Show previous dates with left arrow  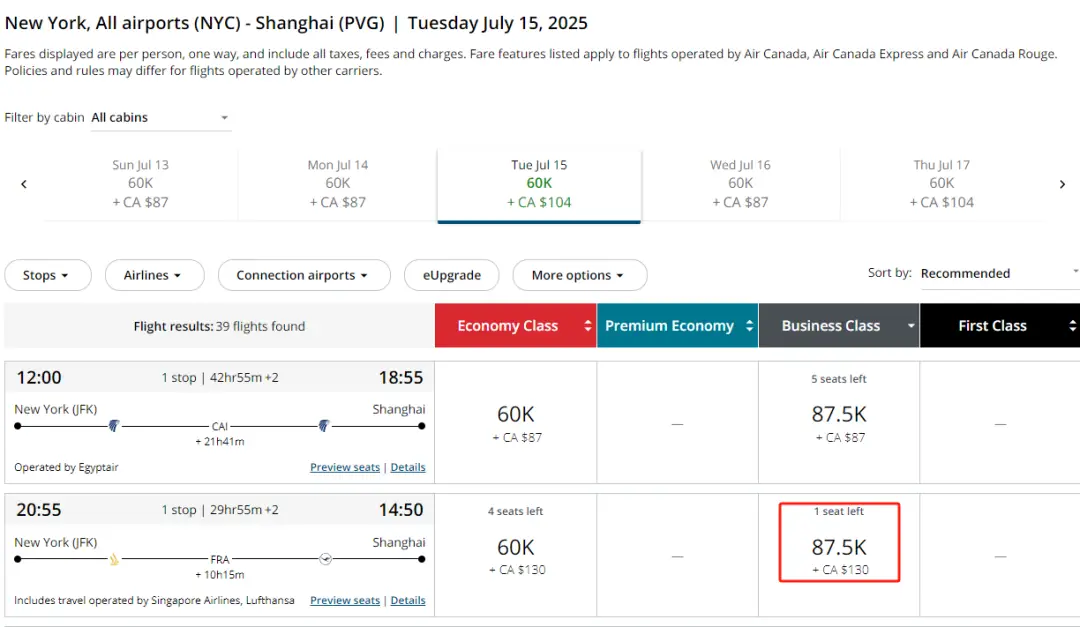coord(24,184)
